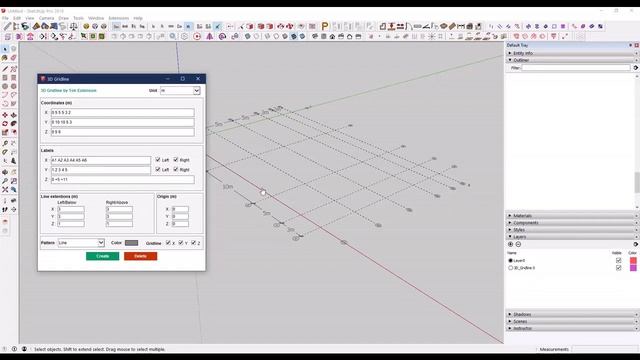Open the Extensions menu
The height and width of the screenshot is (360, 640).
[x=118, y=18]
